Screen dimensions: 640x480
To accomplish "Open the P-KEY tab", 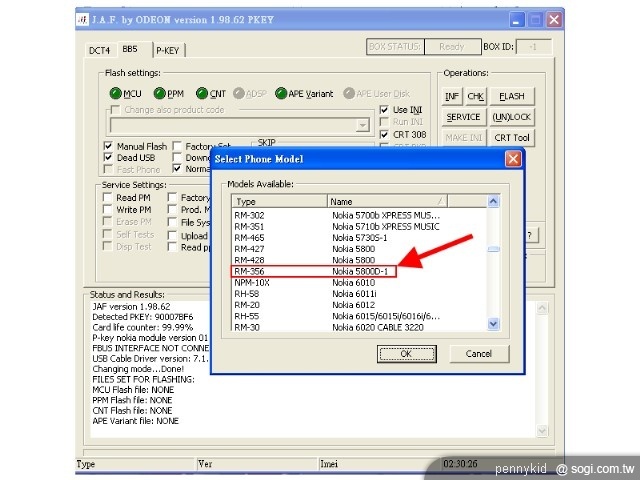I will pos(168,51).
